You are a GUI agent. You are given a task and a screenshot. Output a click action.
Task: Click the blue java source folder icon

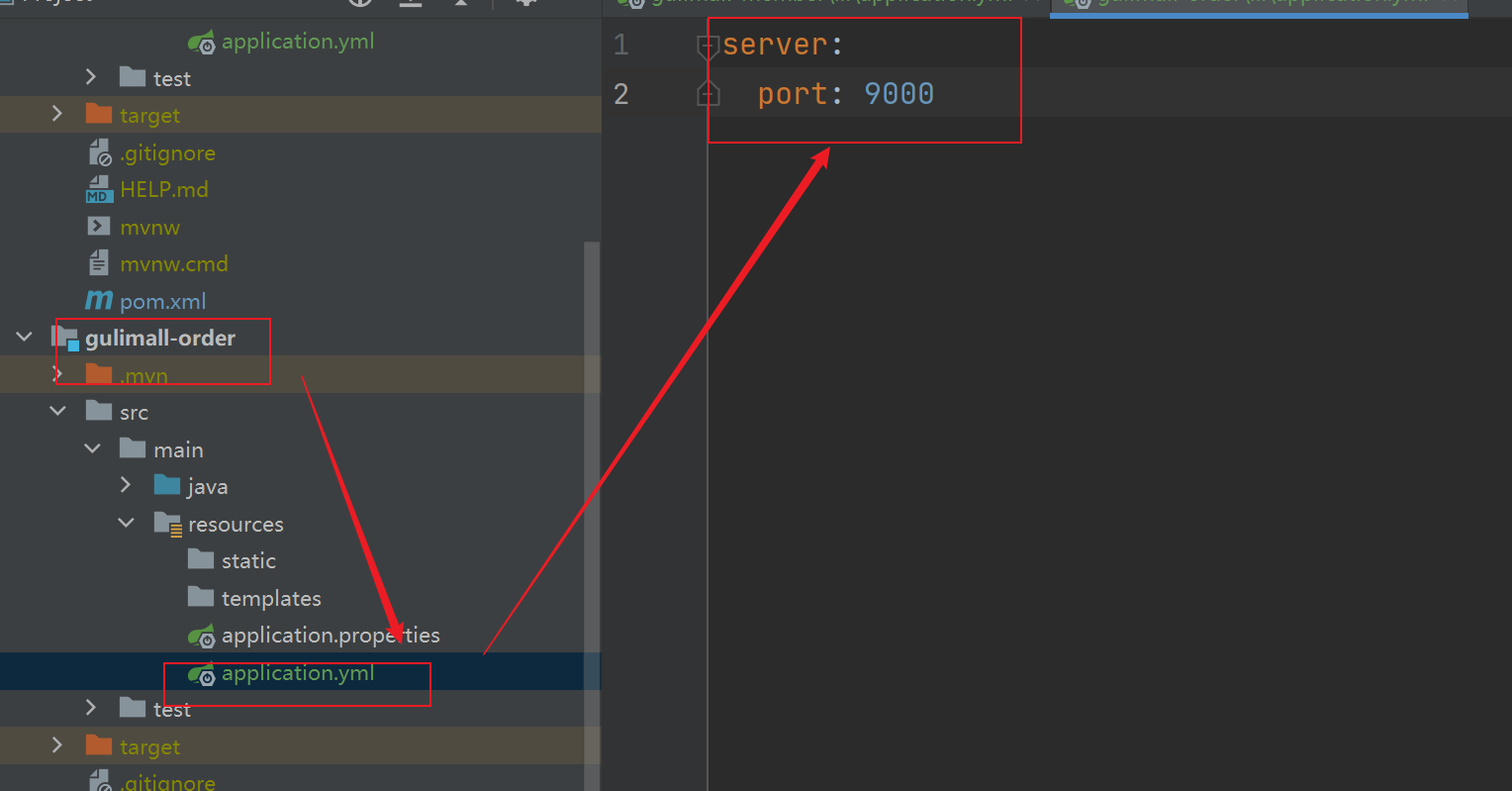pos(167,486)
